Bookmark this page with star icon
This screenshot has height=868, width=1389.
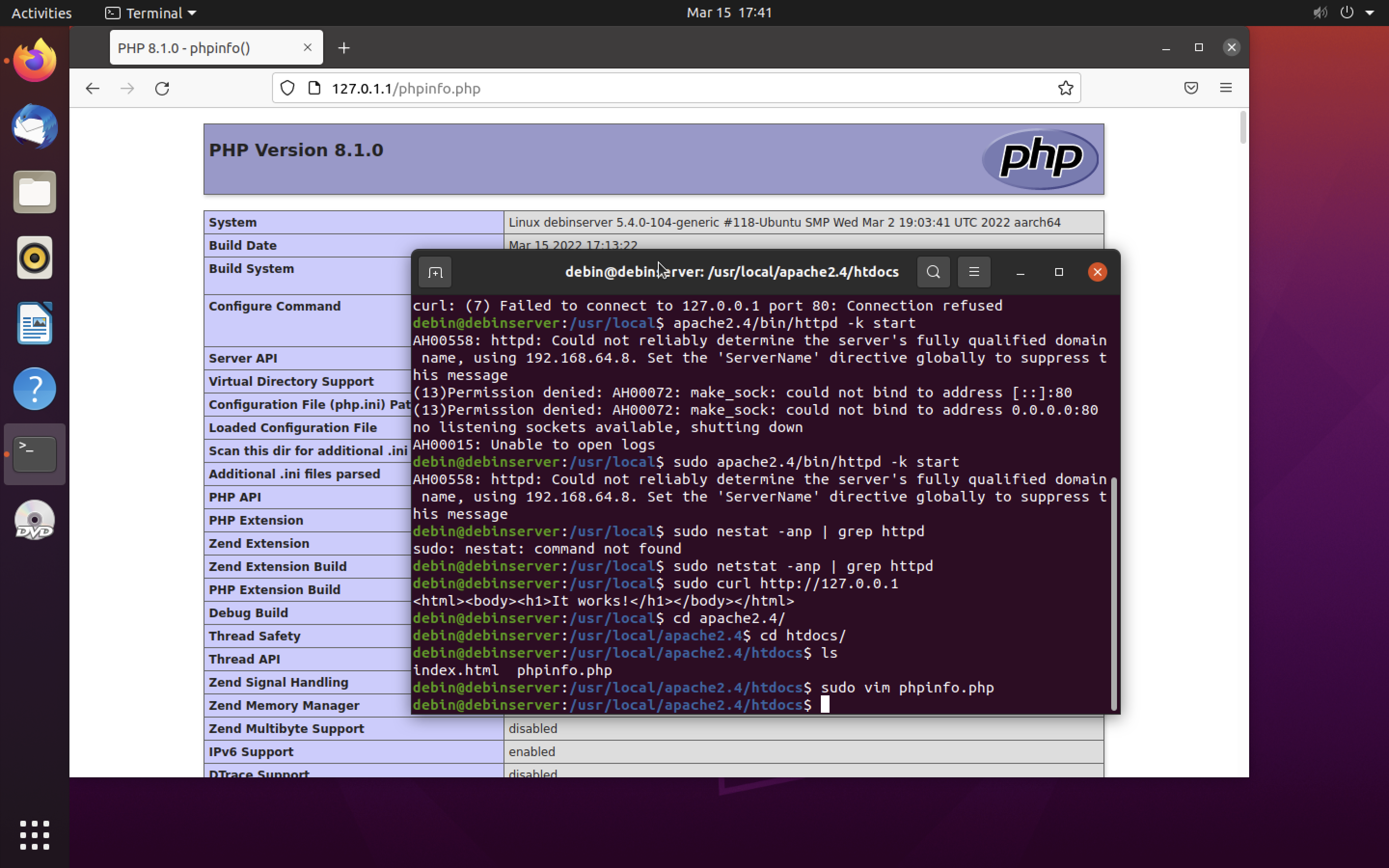[x=1065, y=88]
